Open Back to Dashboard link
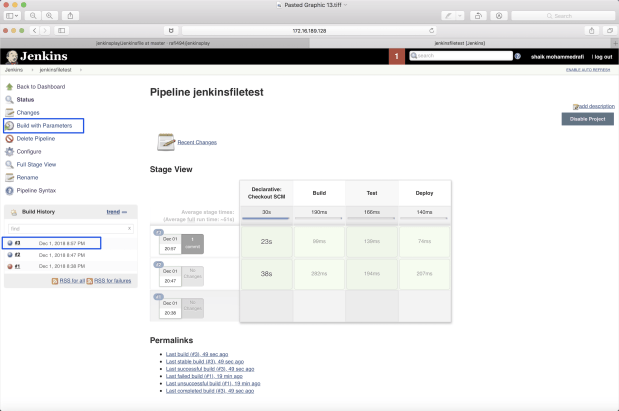This screenshot has width=619, height=411. (41, 86)
